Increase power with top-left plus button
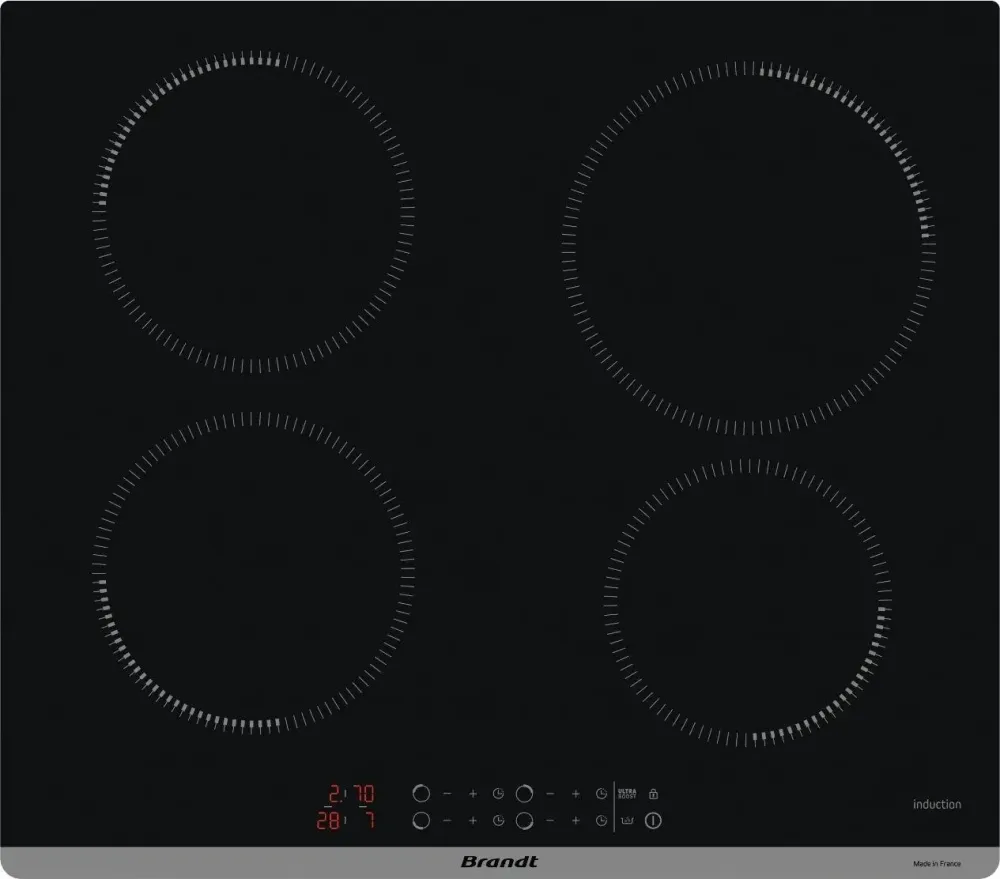This screenshot has height=879, width=1000. [473, 794]
